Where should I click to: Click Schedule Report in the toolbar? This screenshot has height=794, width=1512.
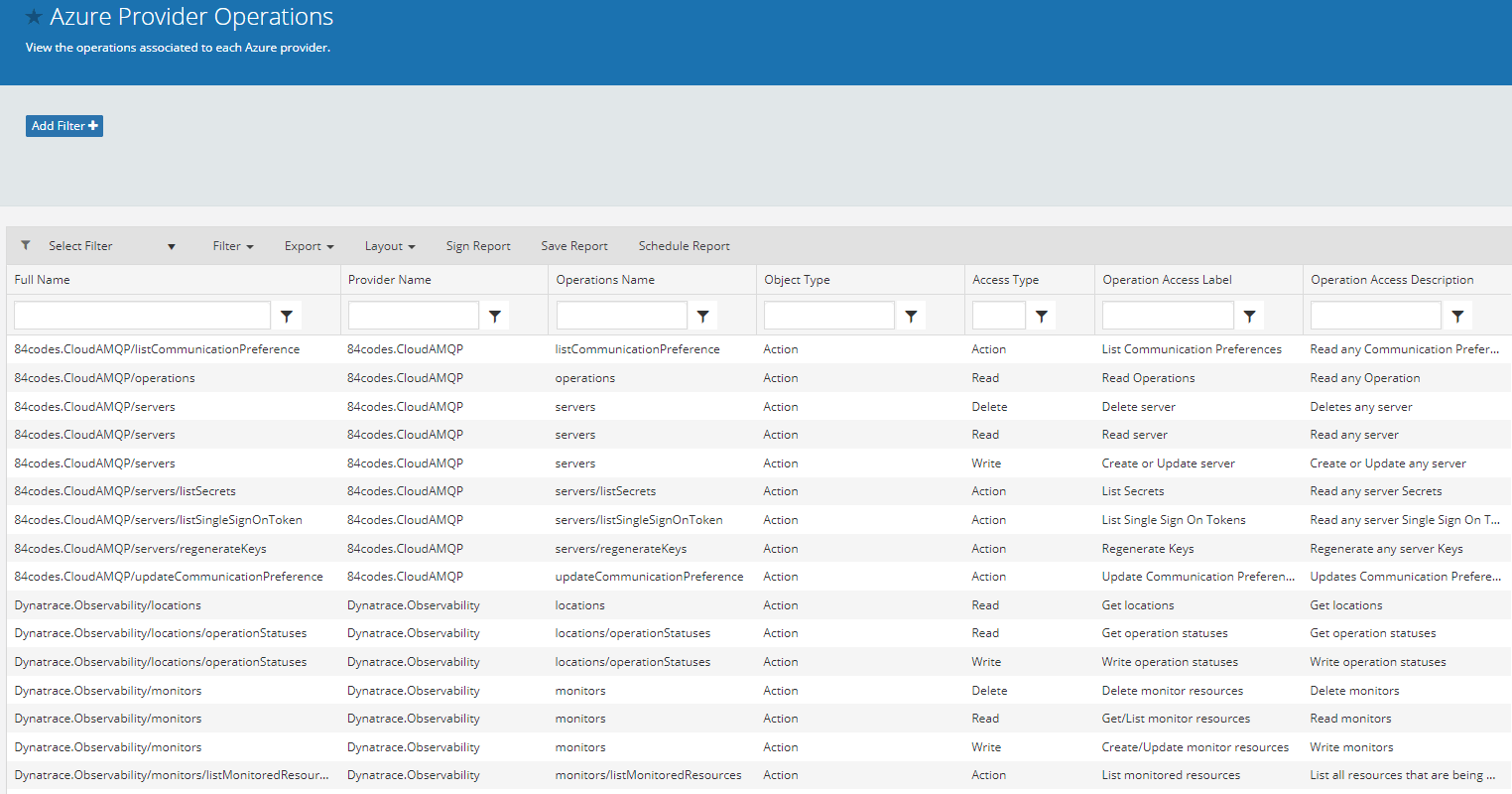[x=684, y=246]
